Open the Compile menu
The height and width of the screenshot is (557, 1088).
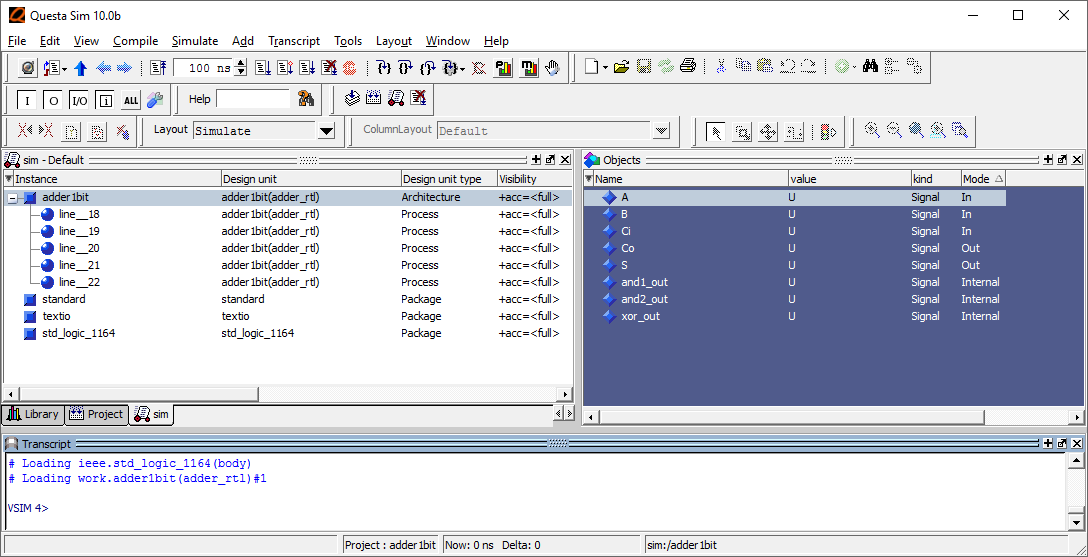pyautogui.click(x=135, y=41)
